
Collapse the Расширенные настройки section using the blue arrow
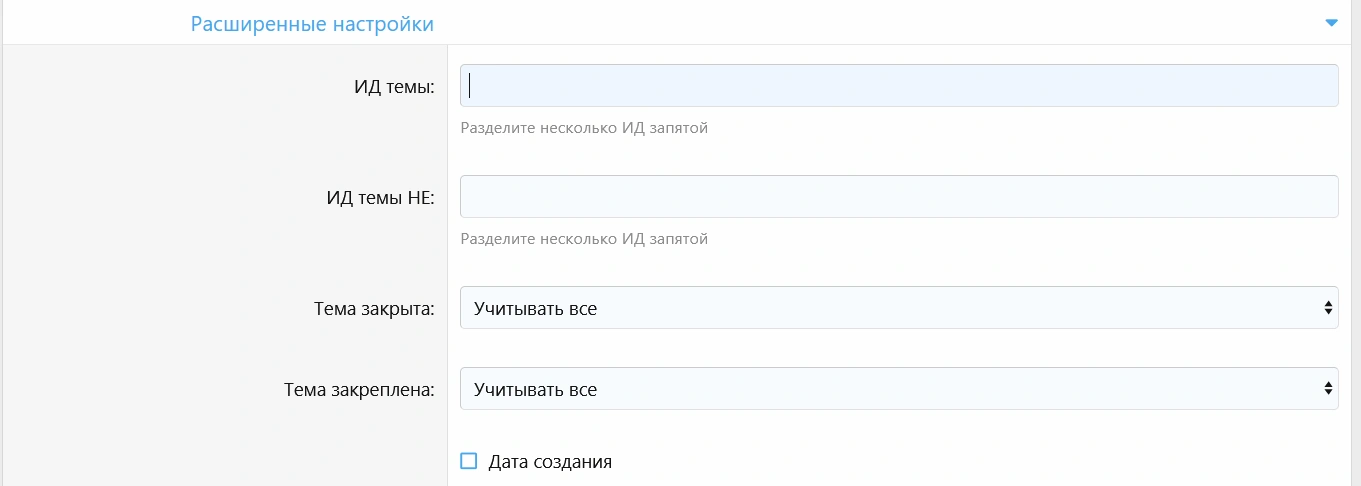(1331, 23)
